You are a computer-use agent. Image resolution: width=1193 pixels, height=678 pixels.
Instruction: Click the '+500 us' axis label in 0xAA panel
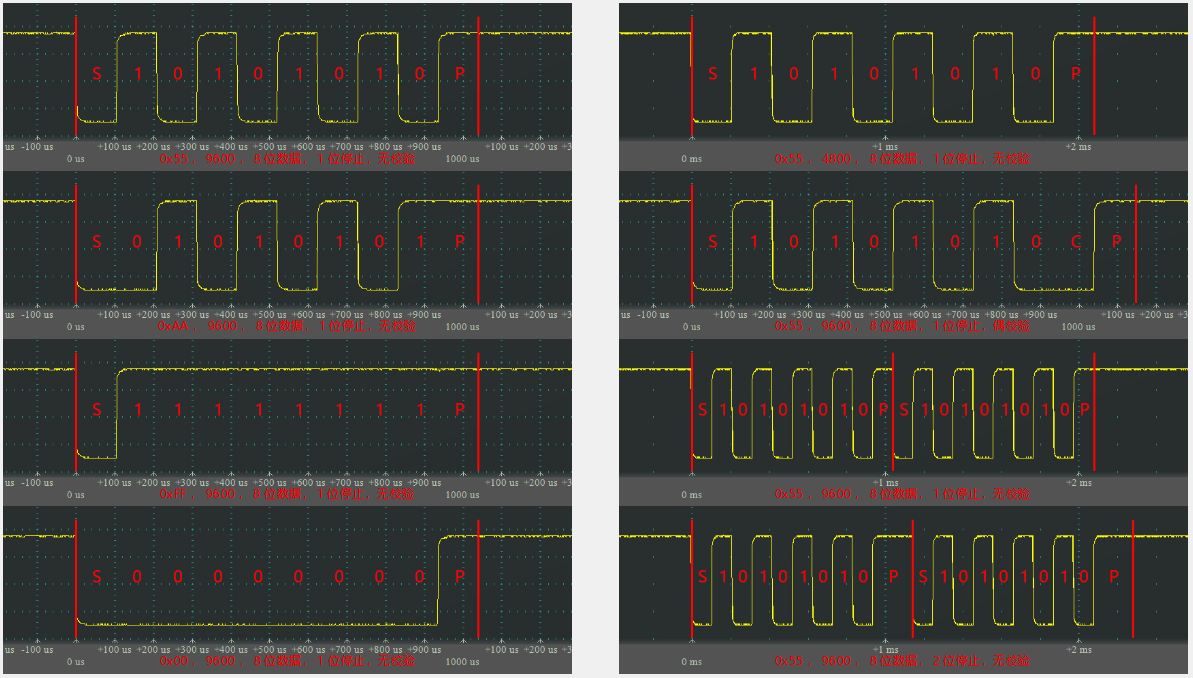[x=270, y=315]
